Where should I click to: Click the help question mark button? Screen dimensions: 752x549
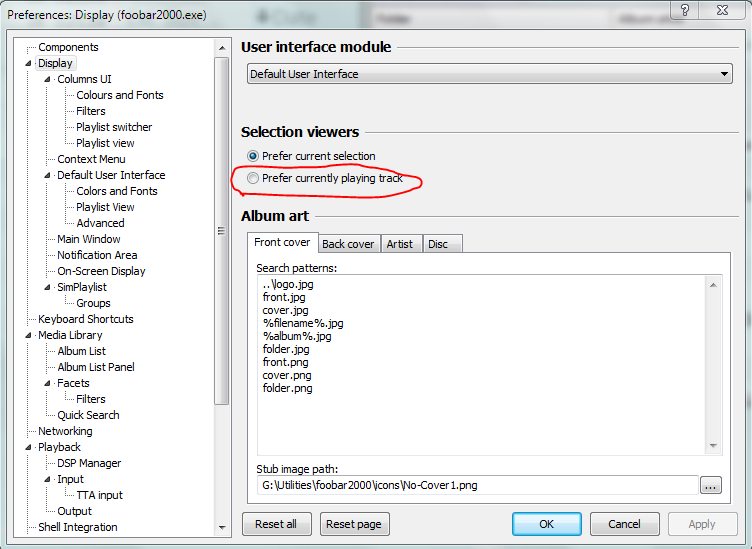pyautogui.click(x=685, y=10)
